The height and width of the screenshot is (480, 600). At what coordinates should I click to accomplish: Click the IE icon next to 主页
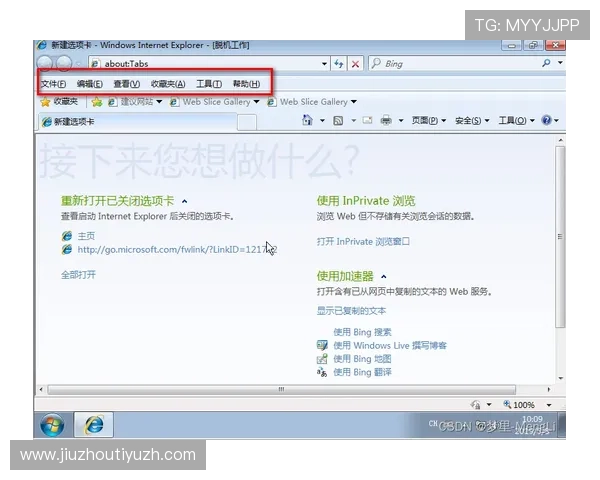[x=67, y=236]
